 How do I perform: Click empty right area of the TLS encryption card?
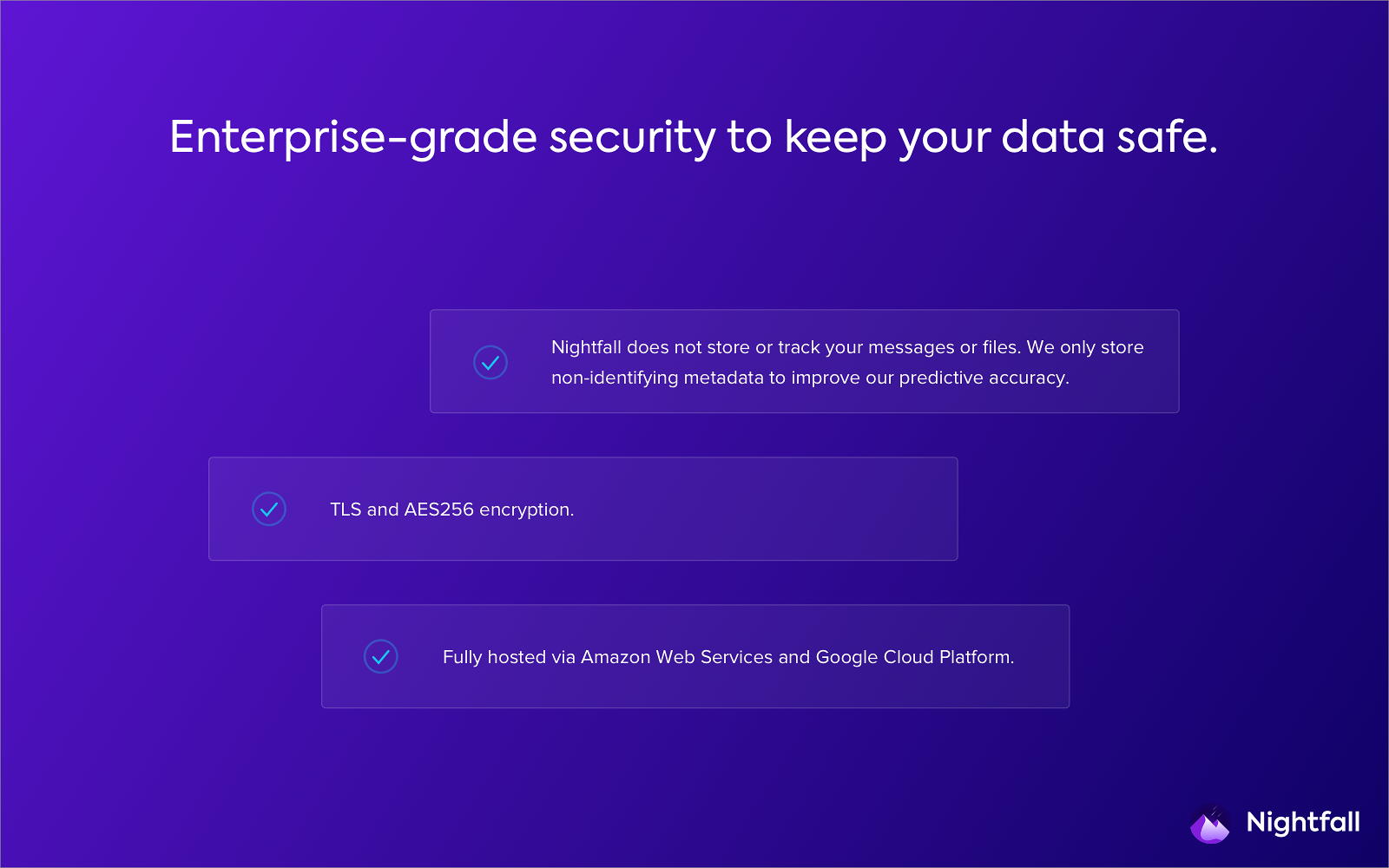[x=781, y=510]
